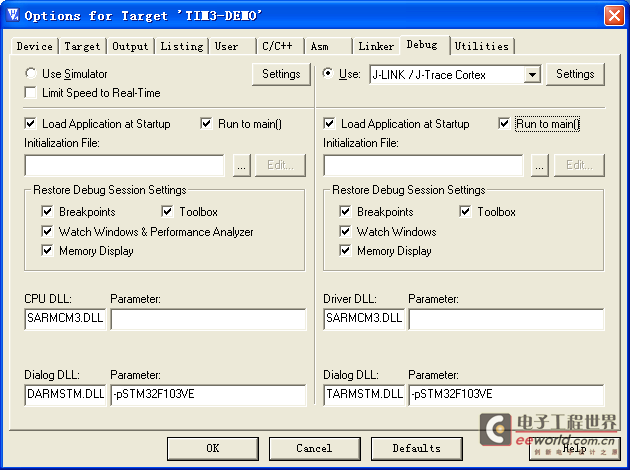
Task: Open the Utilities tab
Action: 482,46
